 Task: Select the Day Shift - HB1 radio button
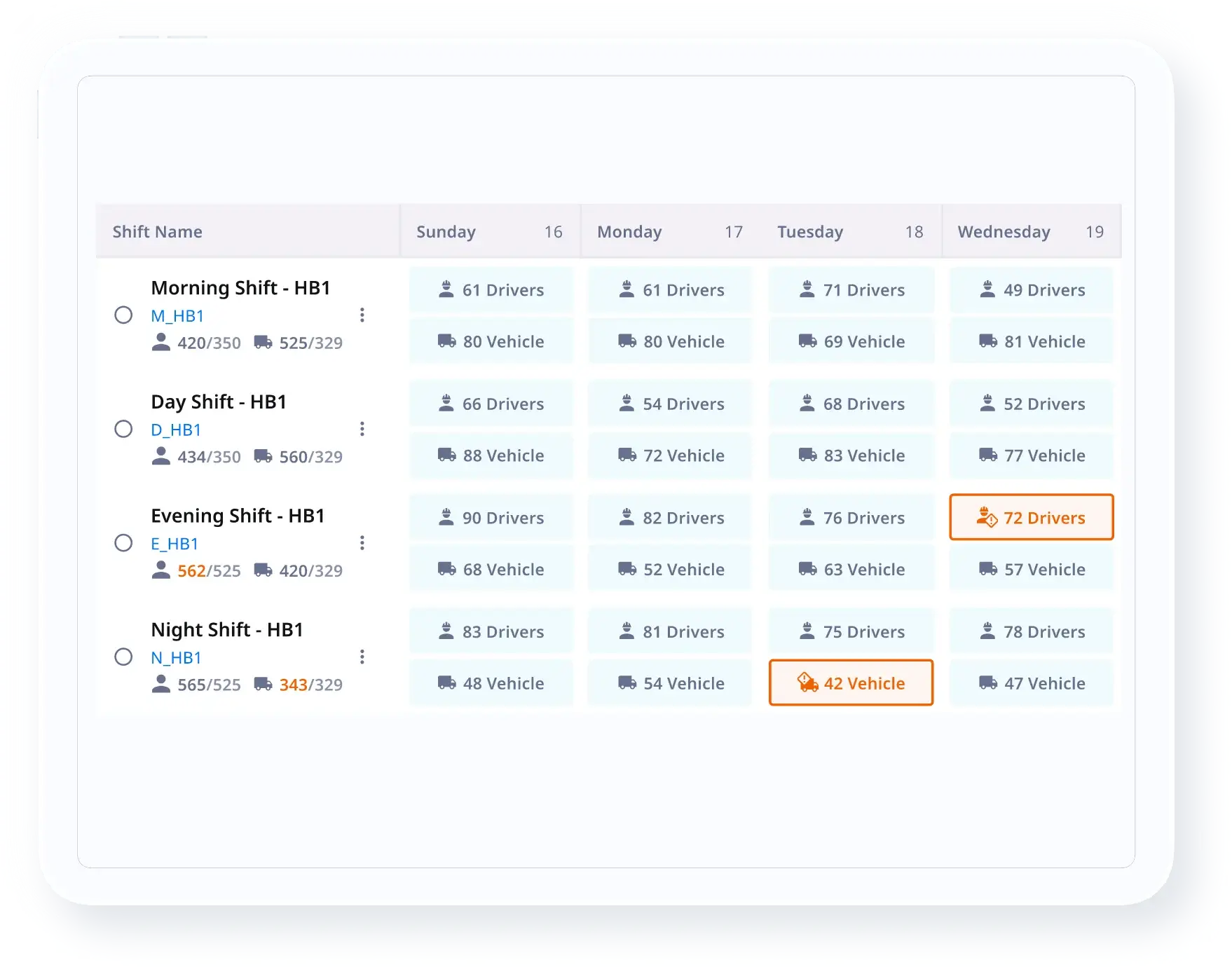(123, 429)
